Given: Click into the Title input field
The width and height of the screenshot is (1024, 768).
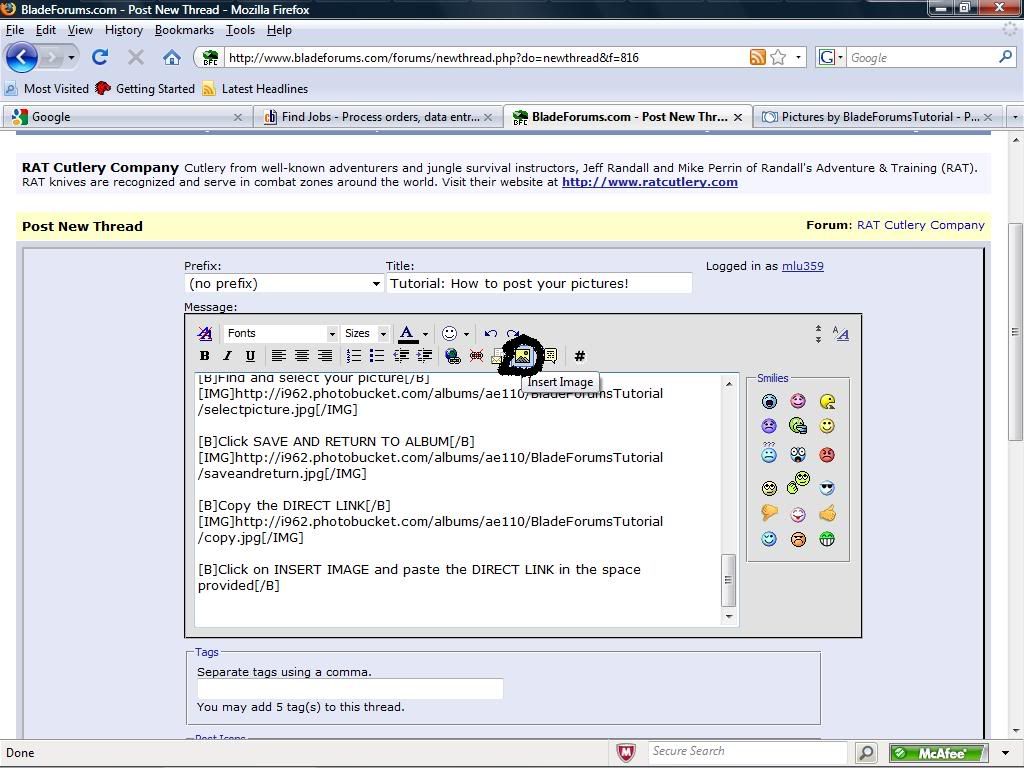Looking at the screenshot, I should pos(539,283).
